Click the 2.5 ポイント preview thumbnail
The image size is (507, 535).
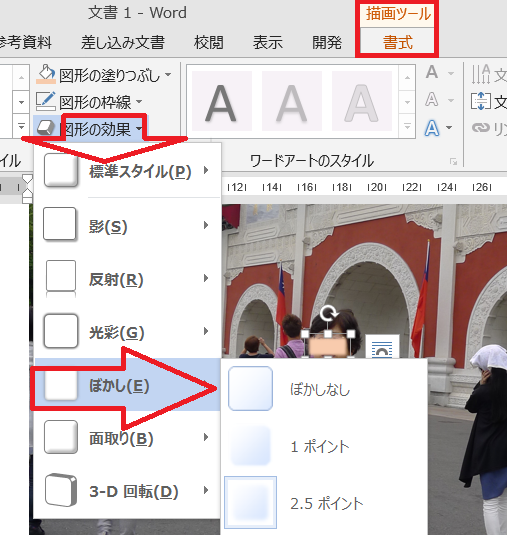pyautogui.click(x=250, y=502)
